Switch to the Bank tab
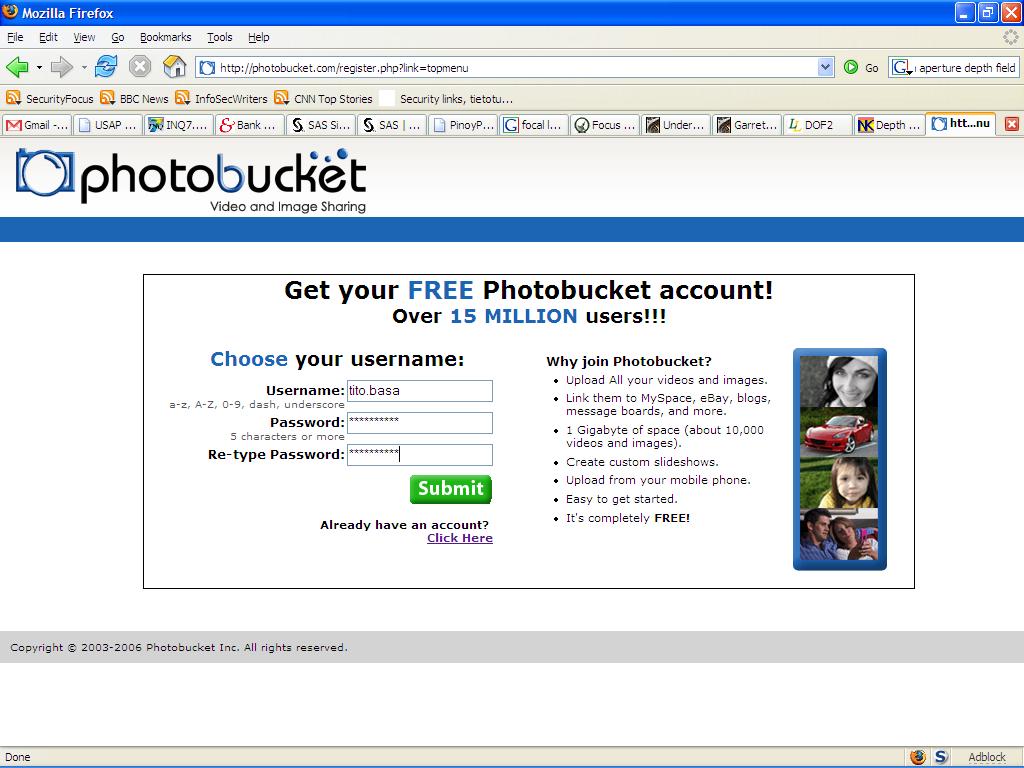Screen dimensions: 1024x768 250,125
